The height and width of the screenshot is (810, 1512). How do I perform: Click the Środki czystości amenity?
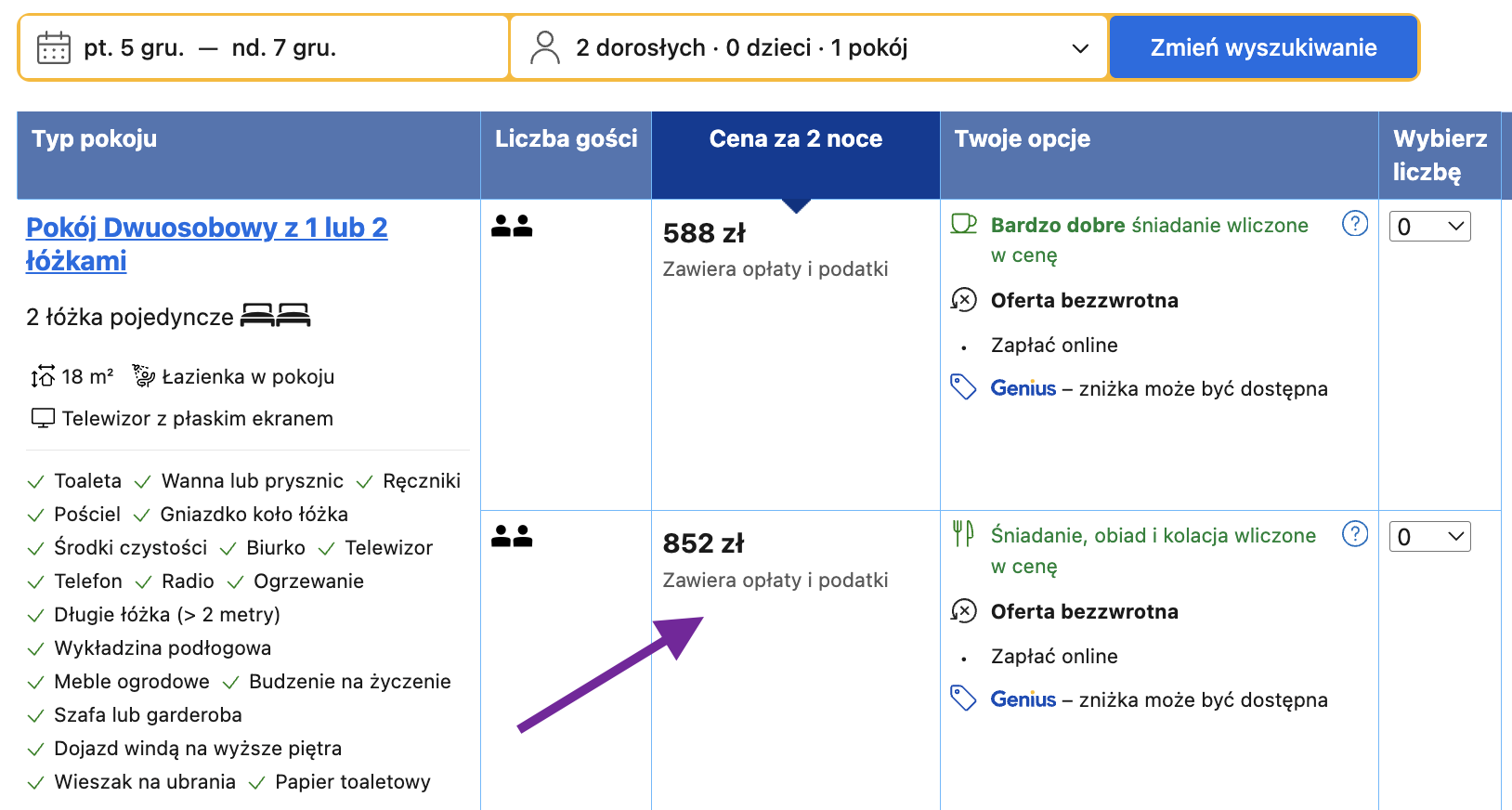click(131, 547)
